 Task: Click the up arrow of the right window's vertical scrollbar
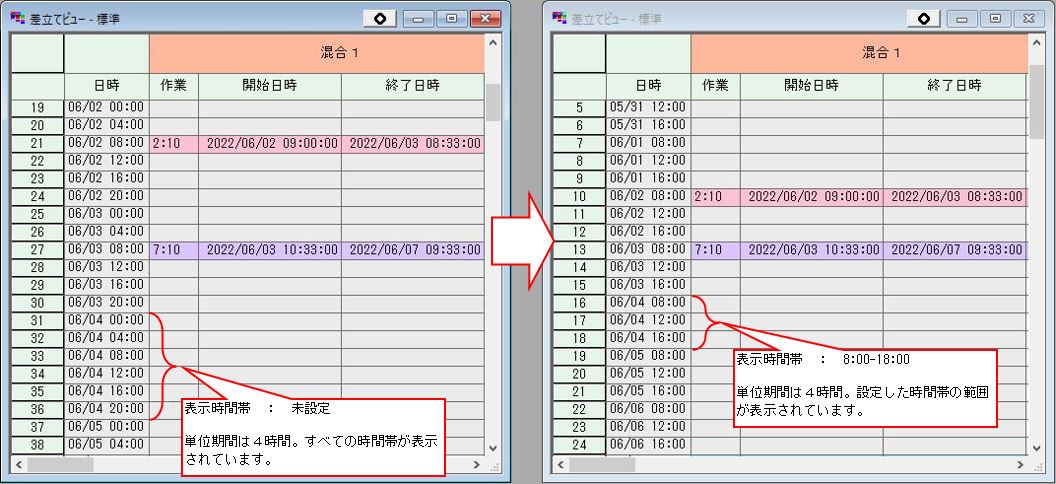(x=1036, y=42)
